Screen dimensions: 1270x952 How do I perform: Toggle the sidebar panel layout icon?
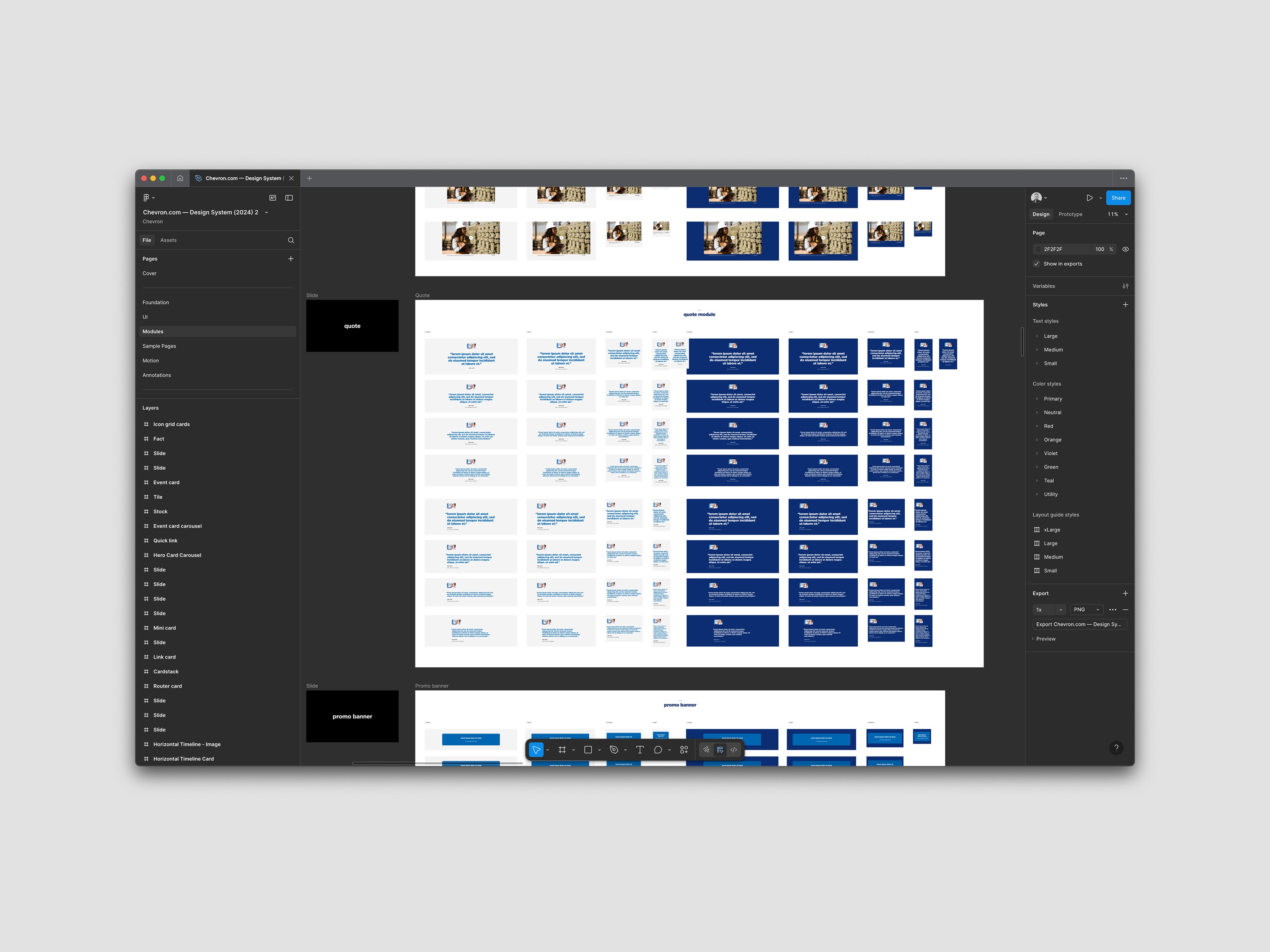[289, 198]
